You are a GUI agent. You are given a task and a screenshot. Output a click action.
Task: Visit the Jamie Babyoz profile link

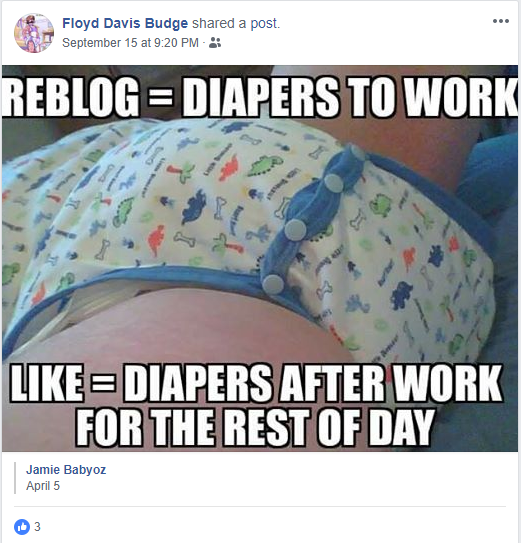66,470
